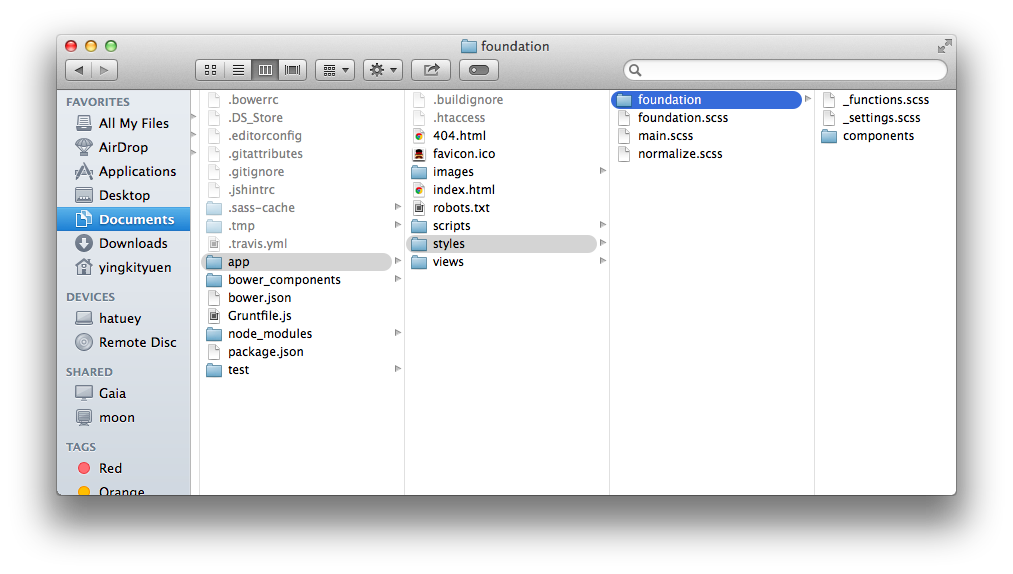Select the Cover Flow view button

(x=292, y=70)
